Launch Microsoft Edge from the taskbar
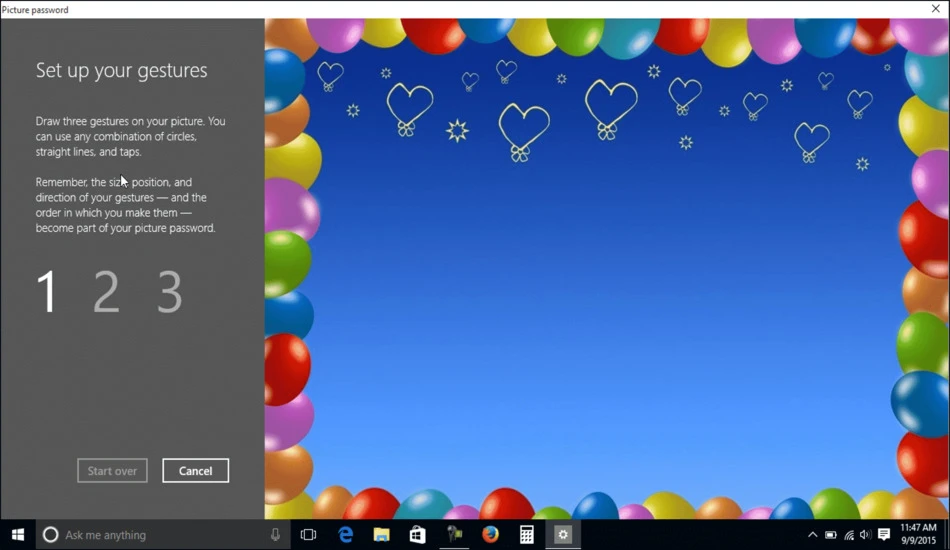 click(345, 535)
